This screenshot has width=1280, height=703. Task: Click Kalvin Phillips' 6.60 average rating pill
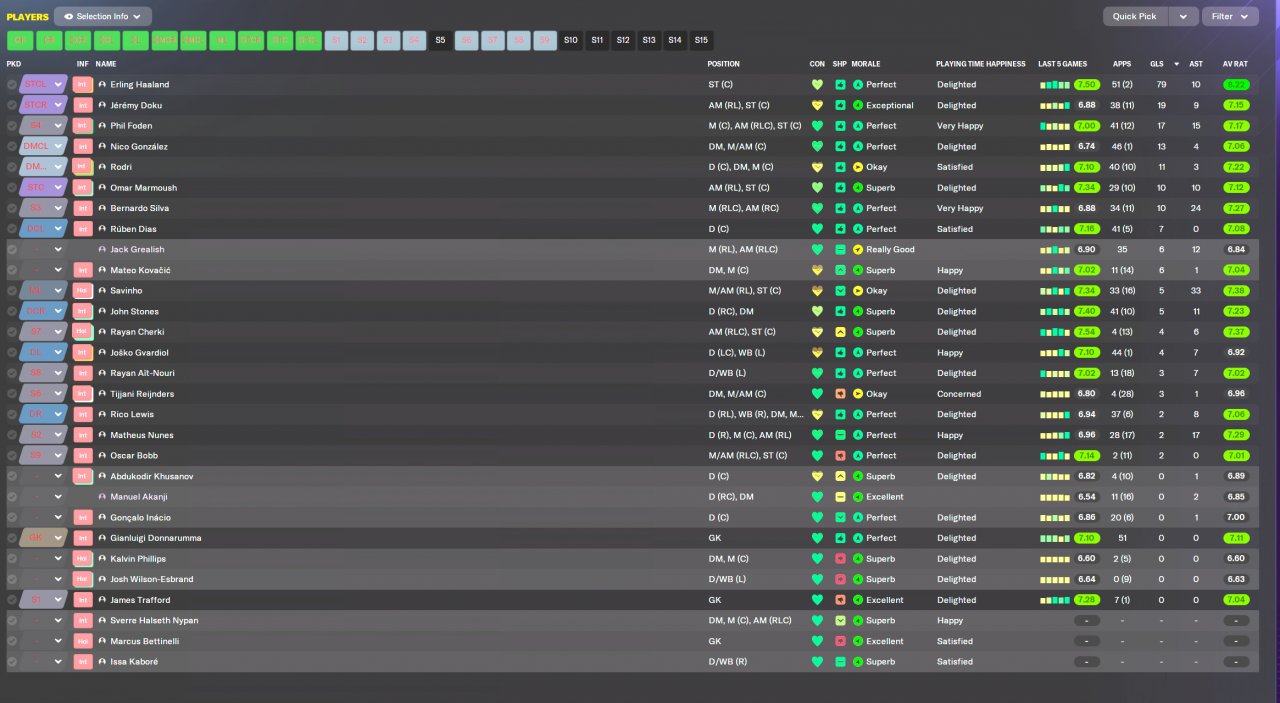pos(1236,559)
